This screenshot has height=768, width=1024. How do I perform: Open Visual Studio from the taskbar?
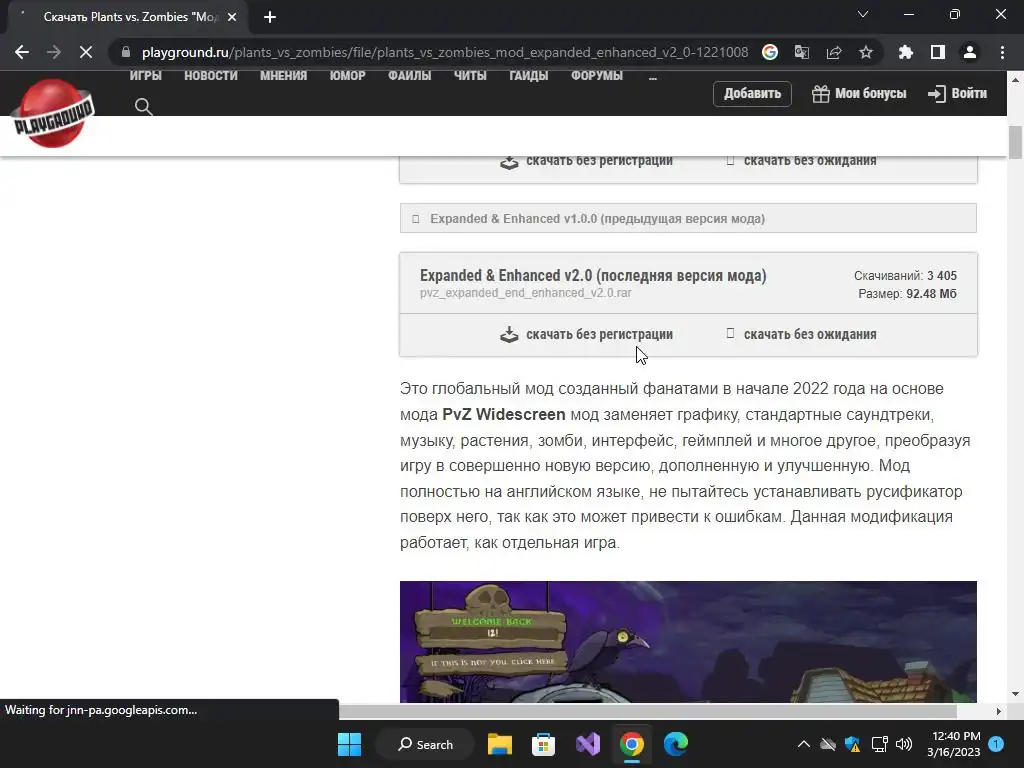[x=588, y=744]
